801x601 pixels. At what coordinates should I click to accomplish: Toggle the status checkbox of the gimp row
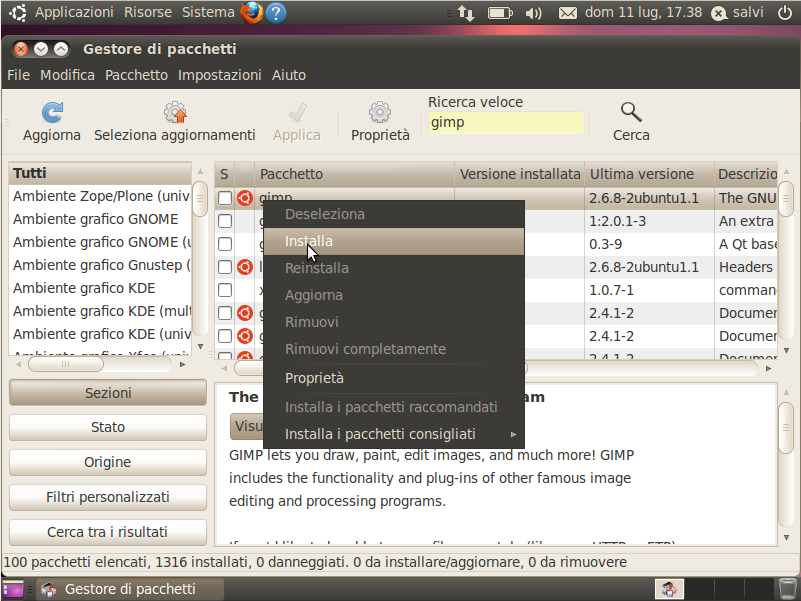pyautogui.click(x=225, y=198)
